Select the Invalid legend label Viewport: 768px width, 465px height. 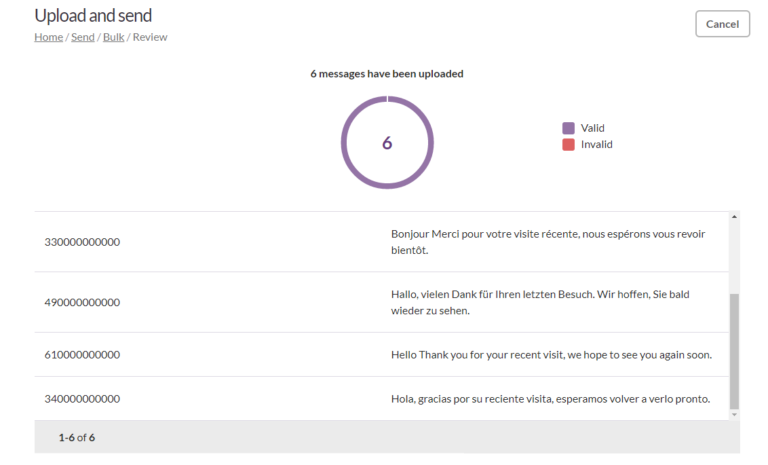click(597, 144)
